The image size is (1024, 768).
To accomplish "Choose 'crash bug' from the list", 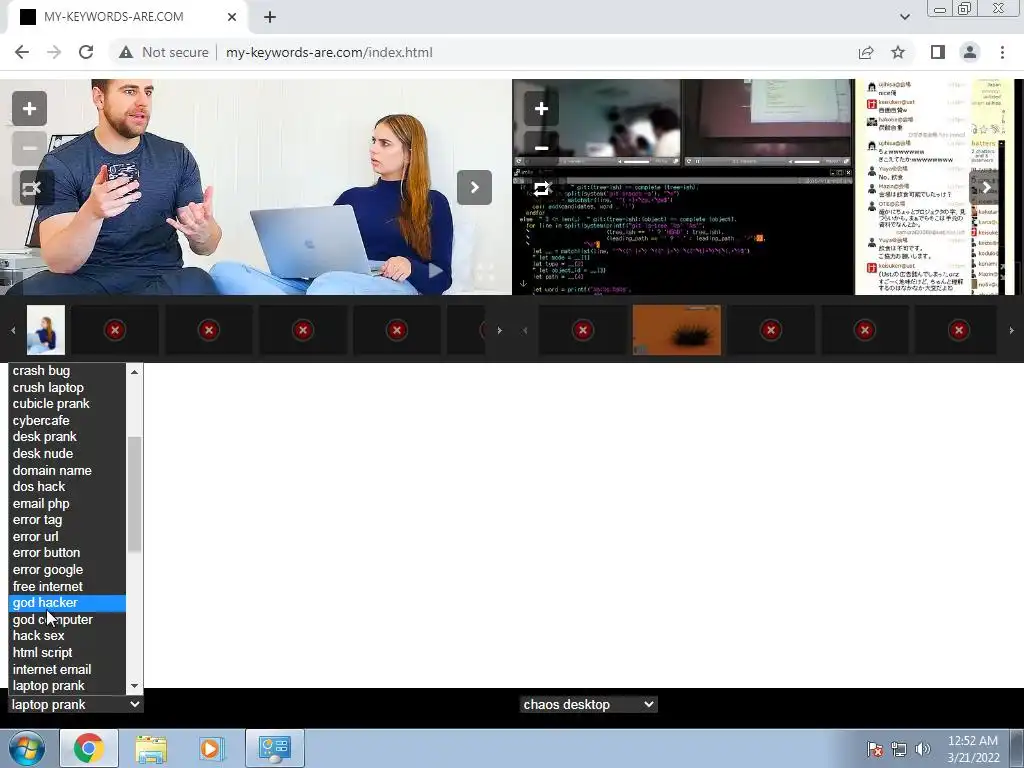I will tap(67, 370).
